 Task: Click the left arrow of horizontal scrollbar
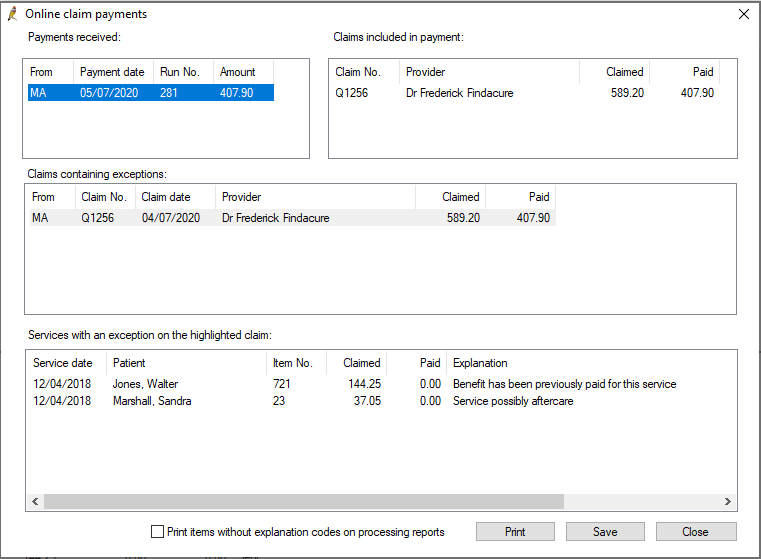click(35, 501)
